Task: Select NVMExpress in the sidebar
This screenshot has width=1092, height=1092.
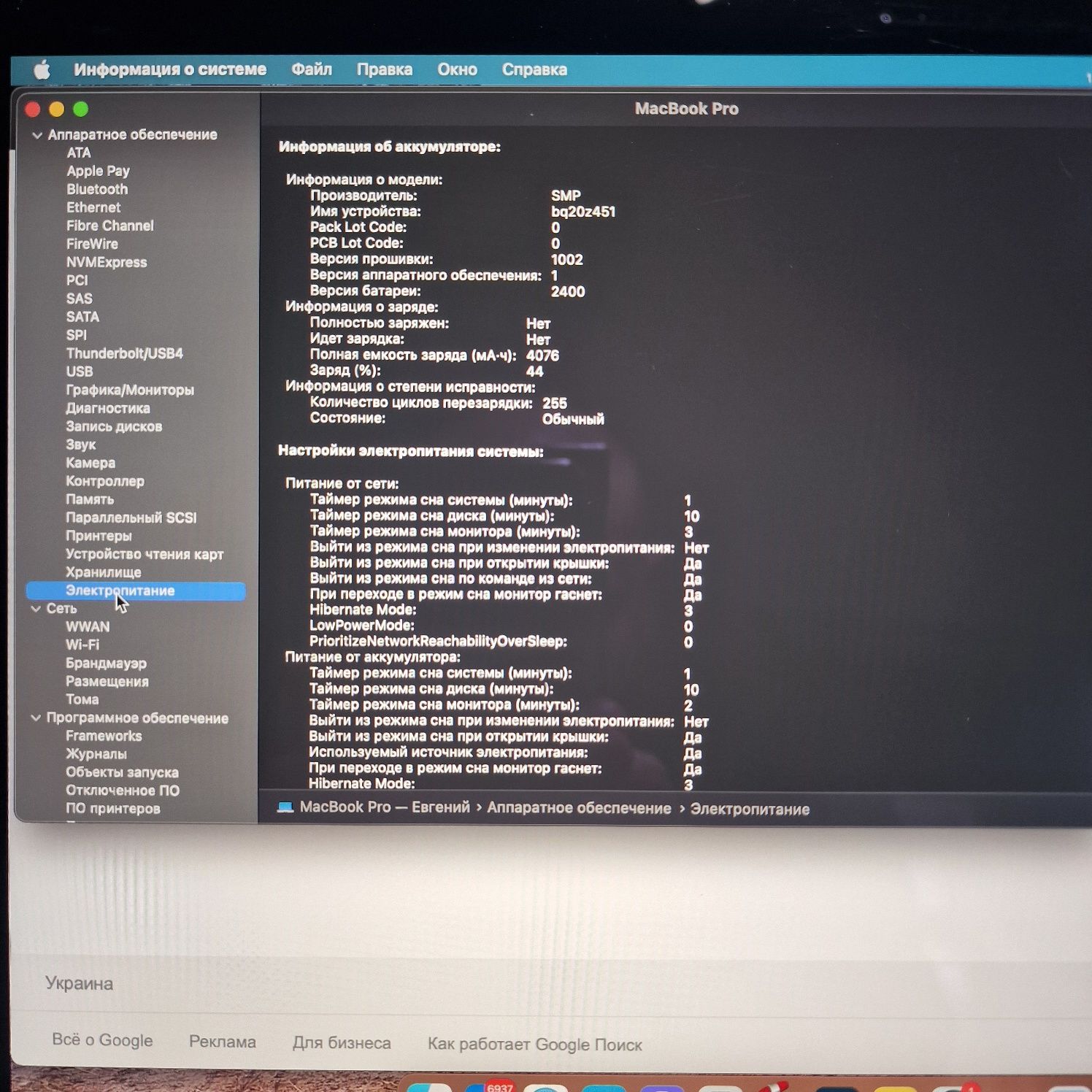Action: click(107, 262)
